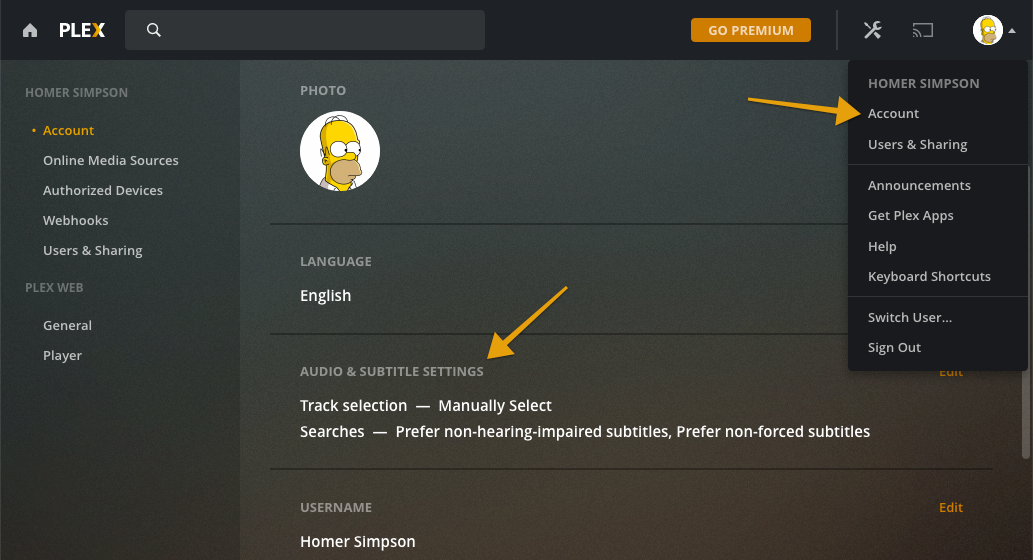Collapse the user menu arrow beside avatar
The width and height of the screenshot is (1033, 560).
tap(1012, 30)
